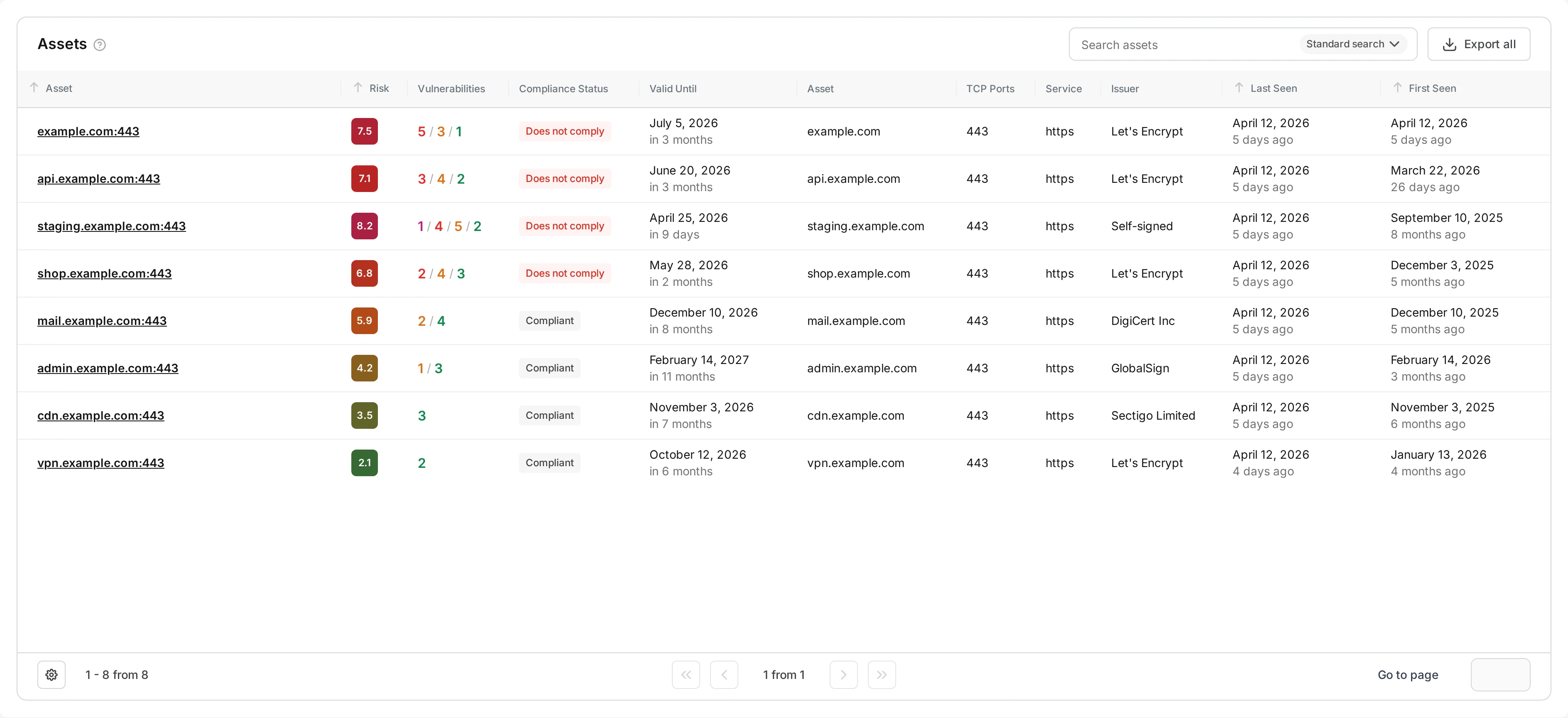Click Vulnerabilities column header
The height and width of the screenshot is (718, 1568).
pos(452,89)
